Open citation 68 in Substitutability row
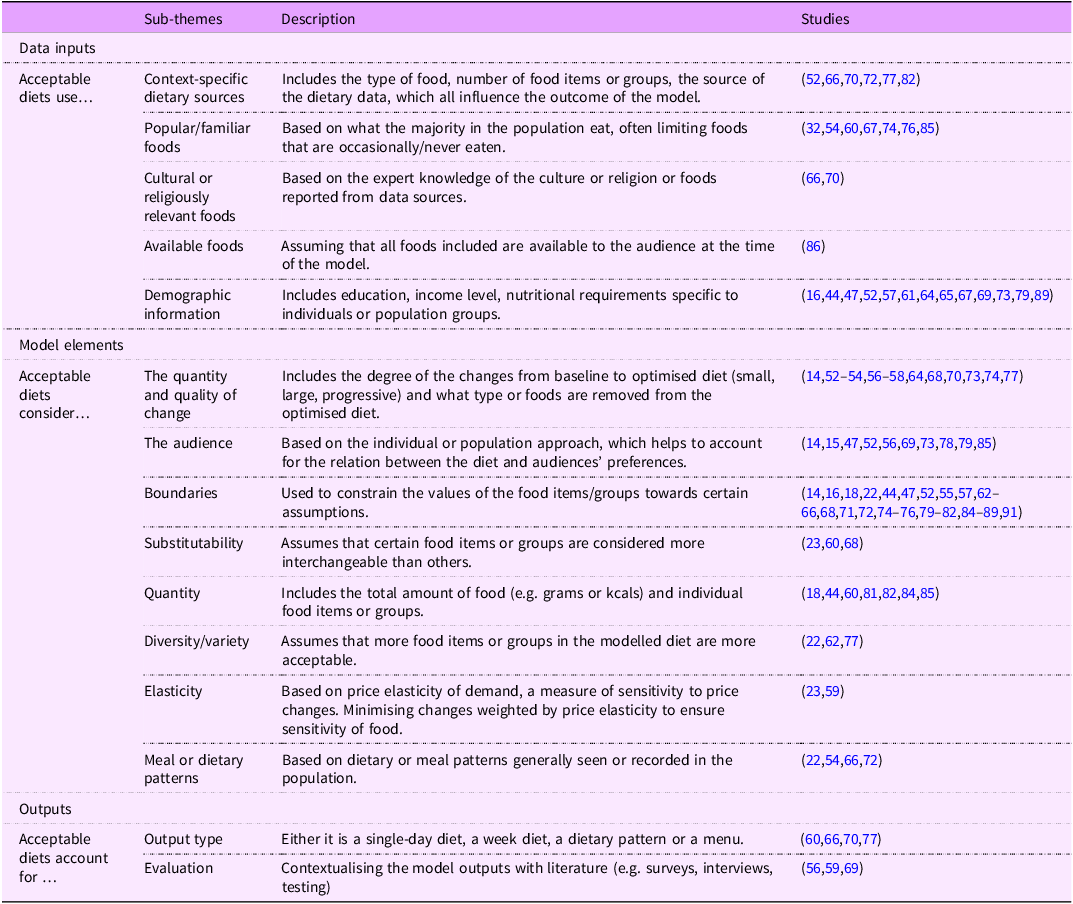The image size is (1073, 904). [851, 543]
